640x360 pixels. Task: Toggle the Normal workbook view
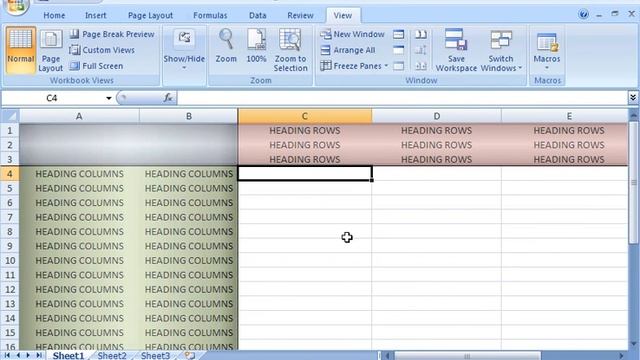(x=20, y=51)
